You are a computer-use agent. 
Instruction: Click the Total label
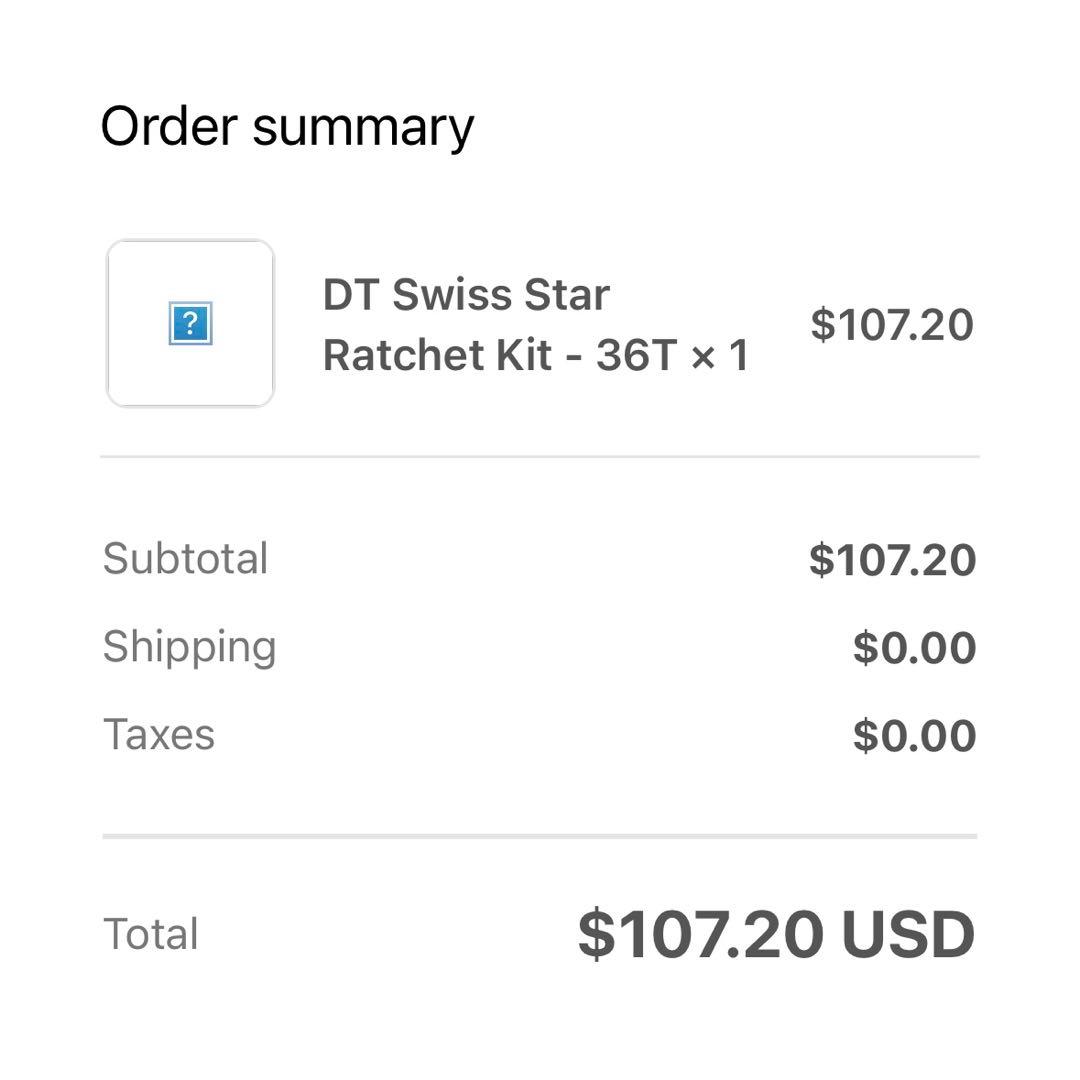[150, 934]
